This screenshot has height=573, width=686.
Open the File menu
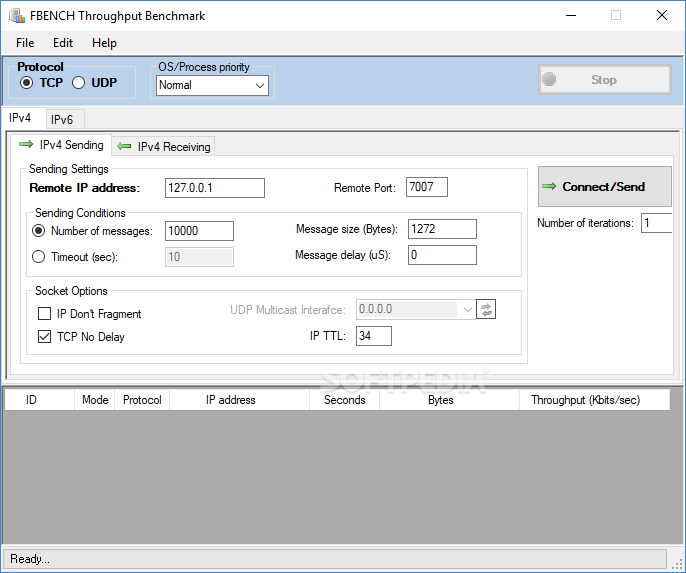[25, 43]
